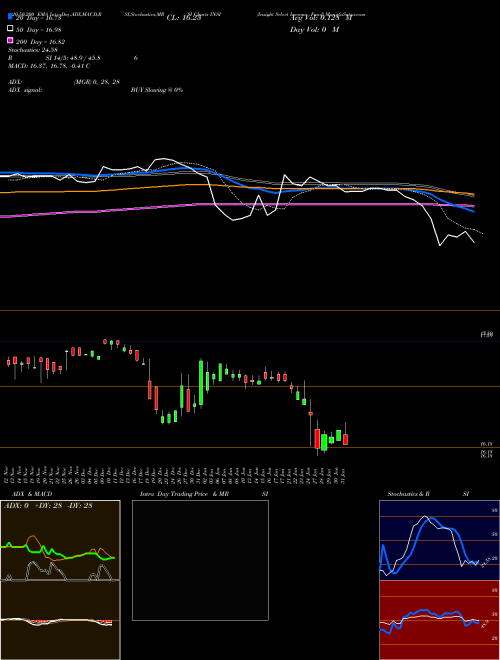Open the red-background RSI chart

click(439, 620)
